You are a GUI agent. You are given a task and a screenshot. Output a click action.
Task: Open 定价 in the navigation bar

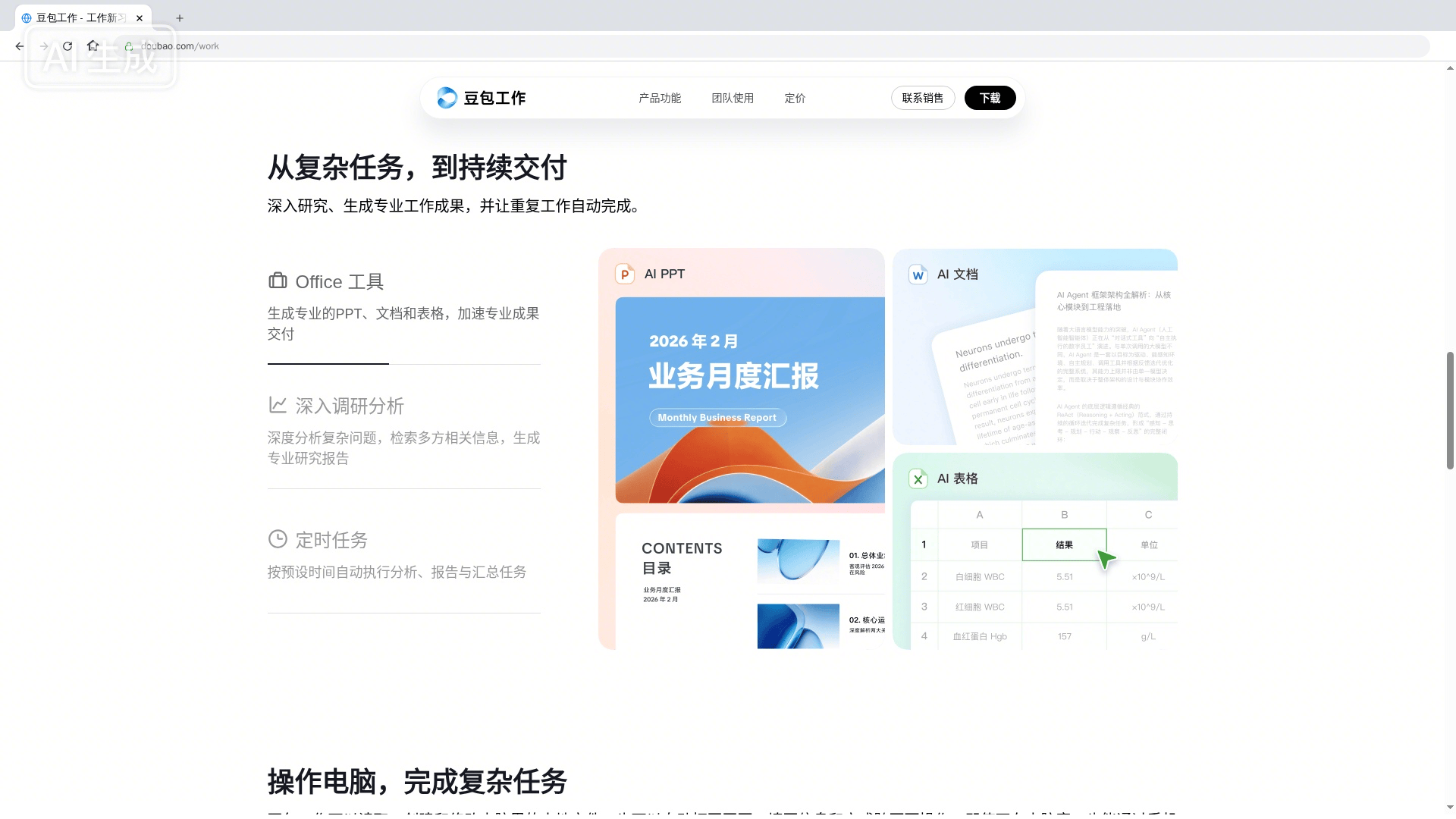(x=795, y=98)
